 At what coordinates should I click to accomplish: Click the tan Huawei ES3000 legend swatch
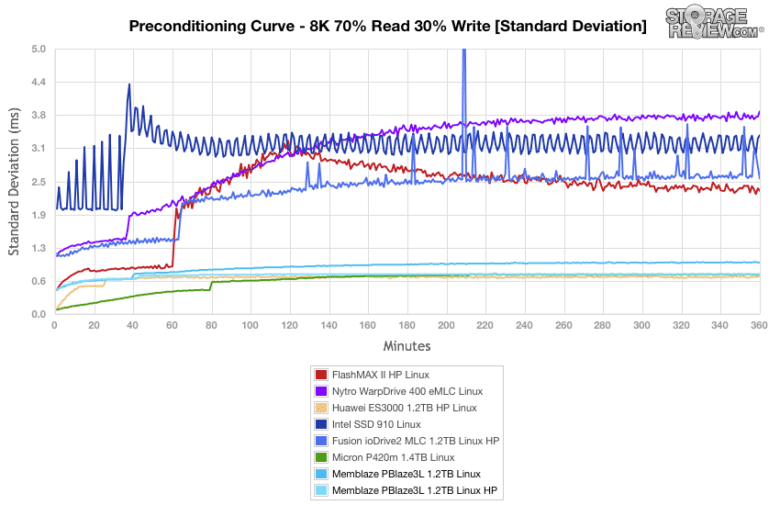pyautogui.click(x=321, y=408)
